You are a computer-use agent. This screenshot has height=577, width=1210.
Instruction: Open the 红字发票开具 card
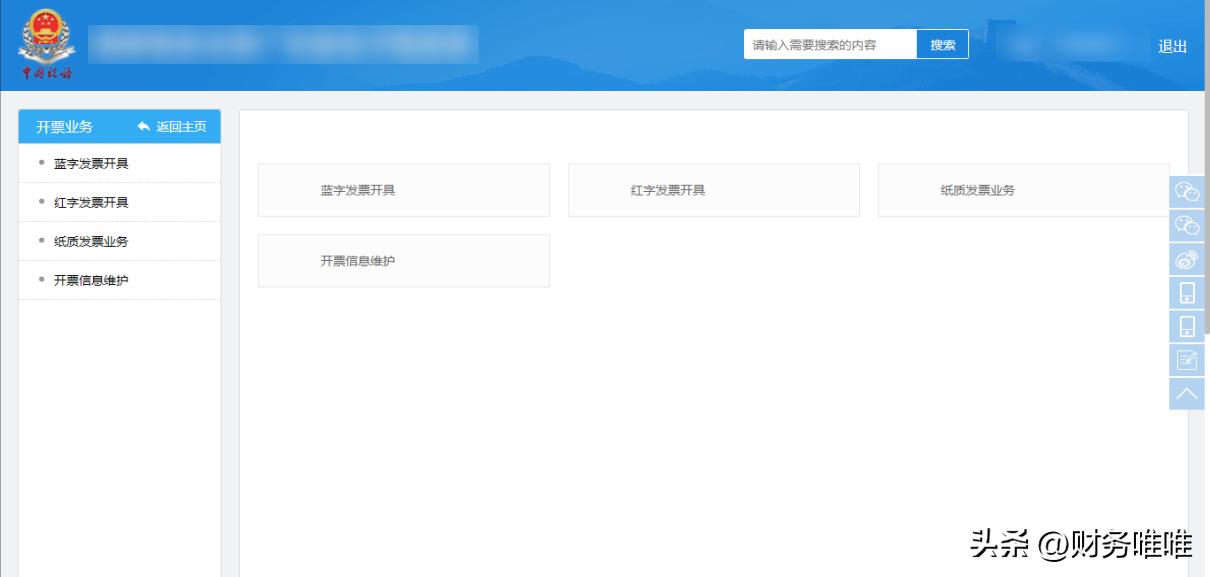click(x=713, y=188)
